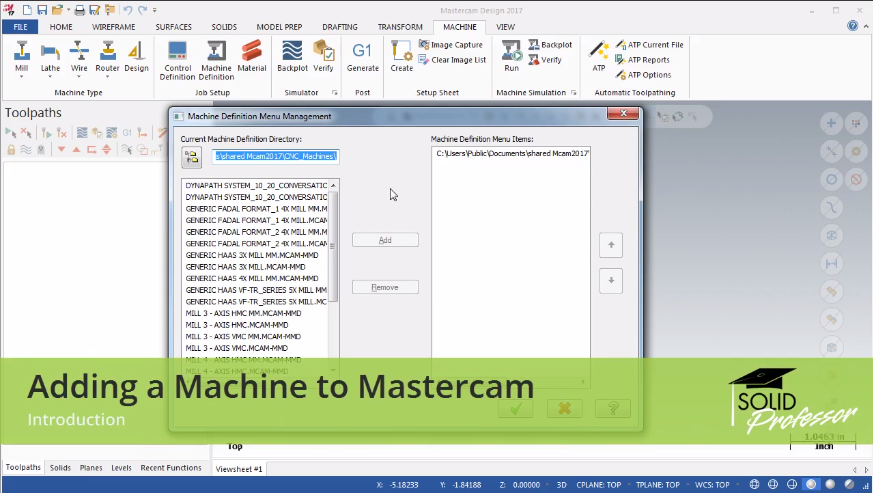873x494 pixels.
Task: Open the VIEW ribbon tab
Action: point(506,27)
